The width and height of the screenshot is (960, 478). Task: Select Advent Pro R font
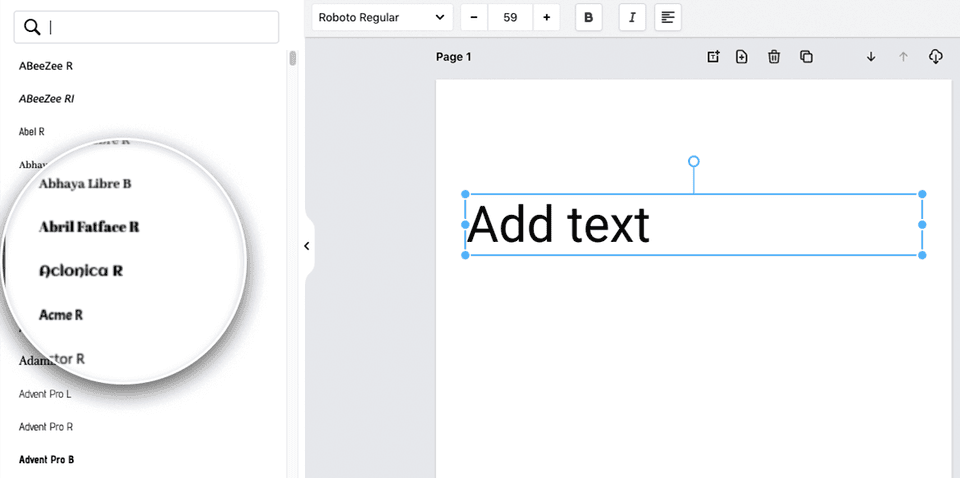46,427
